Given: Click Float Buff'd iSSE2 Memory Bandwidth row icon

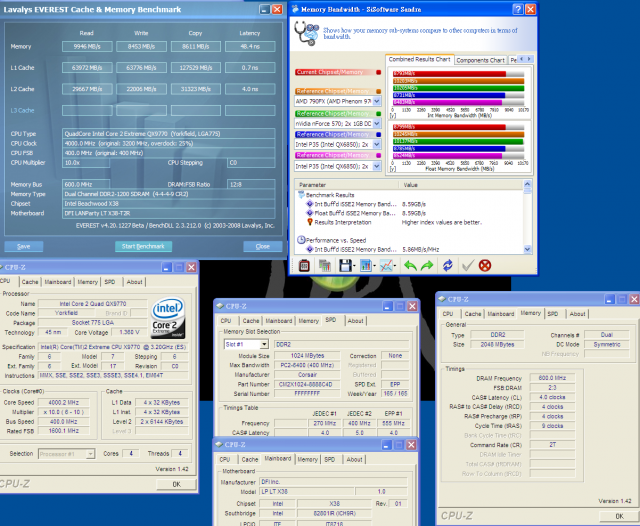Looking at the screenshot, I should coord(310,213).
